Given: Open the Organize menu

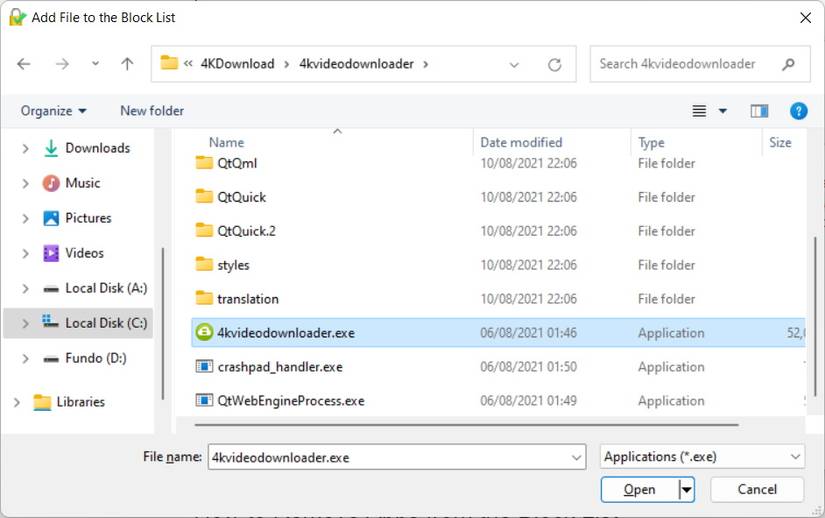Looking at the screenshot, I should (53, 111).
